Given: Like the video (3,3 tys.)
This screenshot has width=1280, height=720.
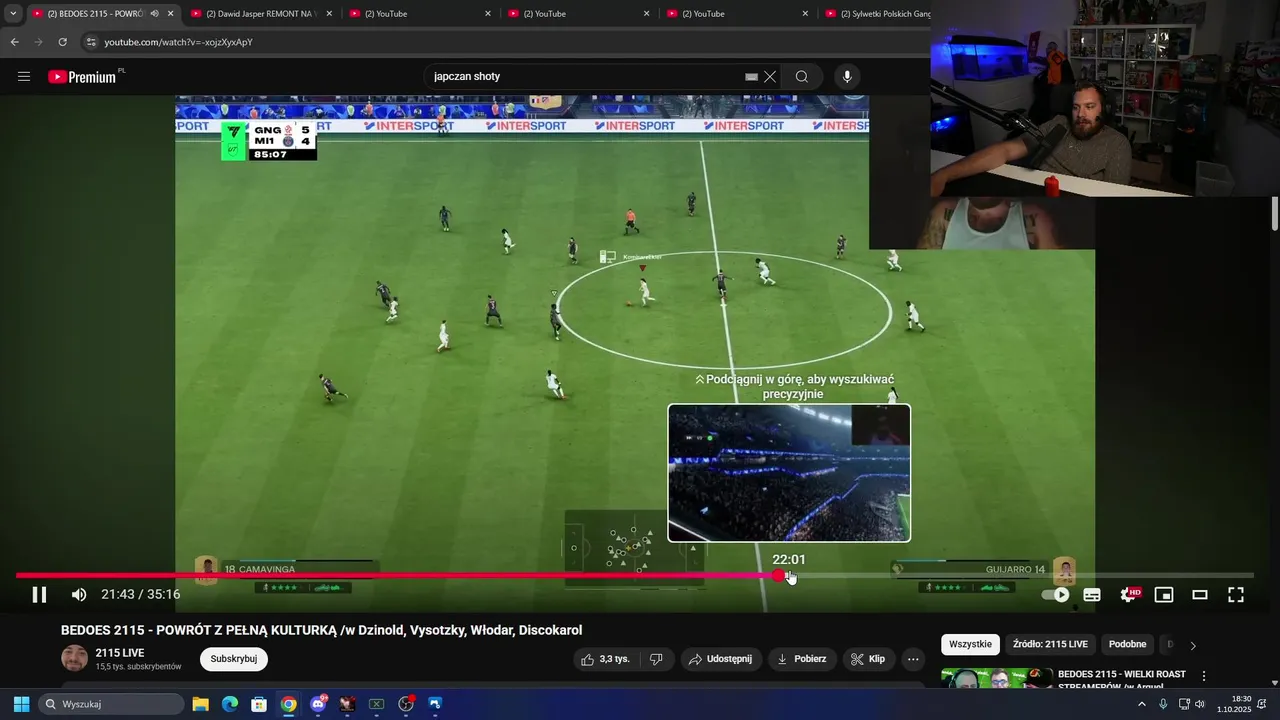Looking at the screenshot, I should [x=606, y=659].
